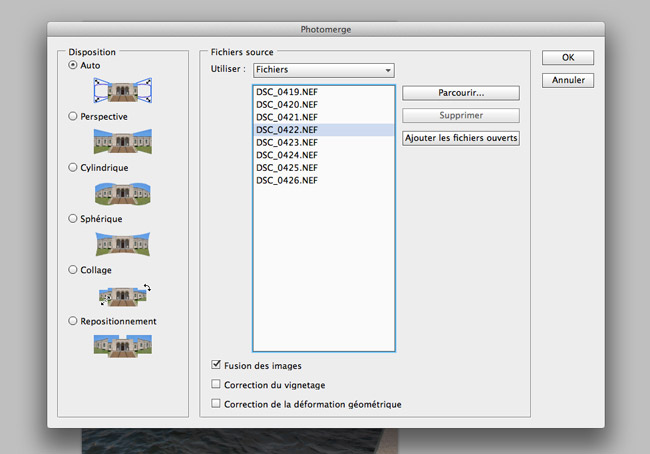The width and height of the screenshot is (650, 454).
Task: Enable Correction du vignetage
Action: 216,384
